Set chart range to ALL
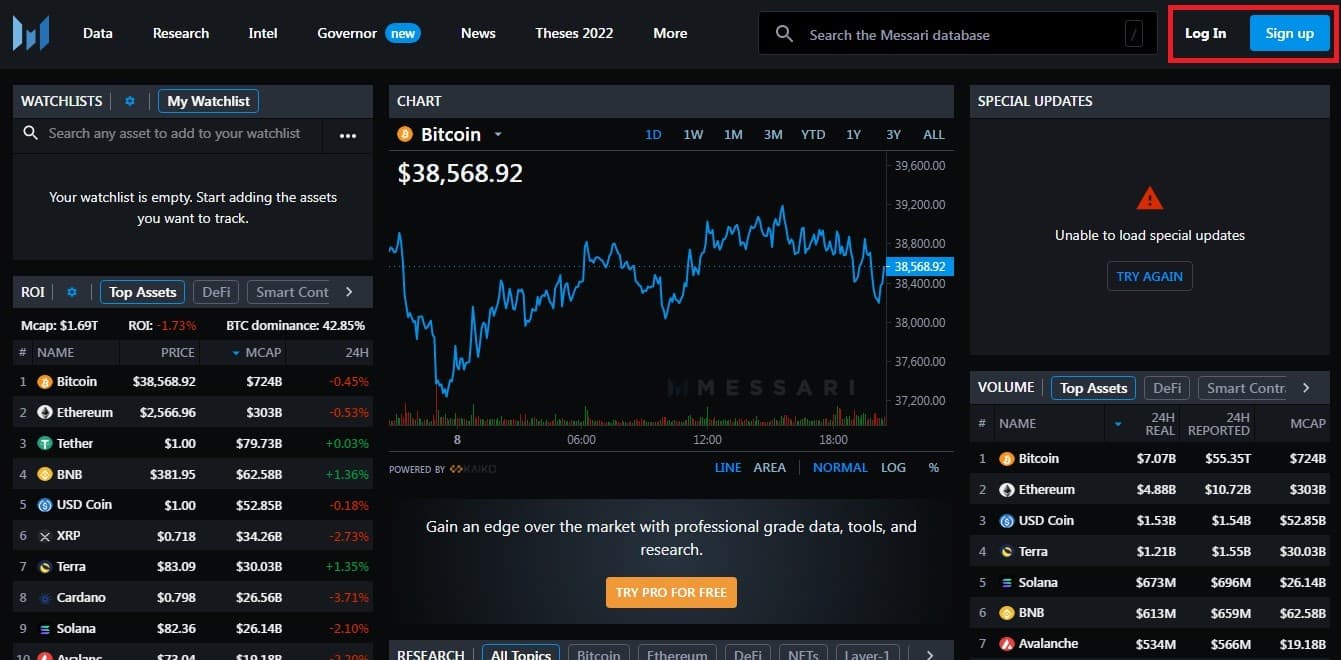1341x660 pixels. pos(933,134)
